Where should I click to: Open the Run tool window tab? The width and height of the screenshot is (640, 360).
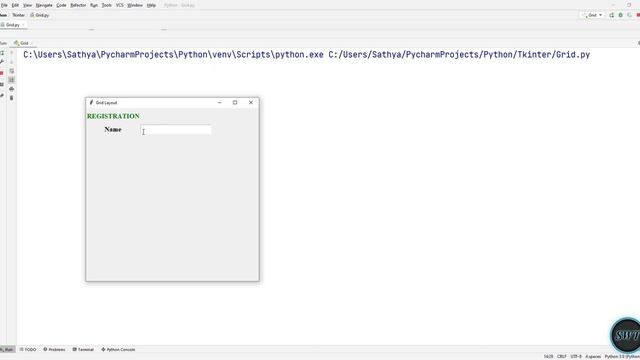(7, 349)
